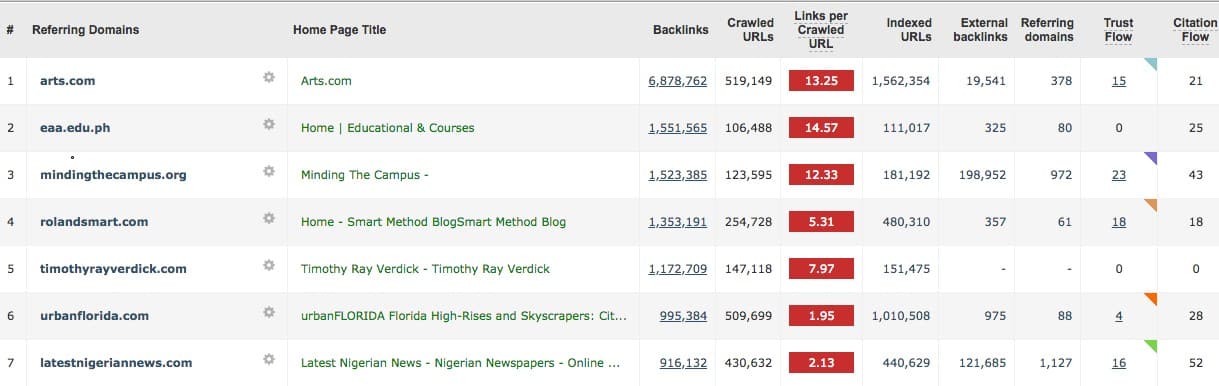Sort by Referring domains count header
Viewport: 1219px width, 386px height.
click(1047, 30)
